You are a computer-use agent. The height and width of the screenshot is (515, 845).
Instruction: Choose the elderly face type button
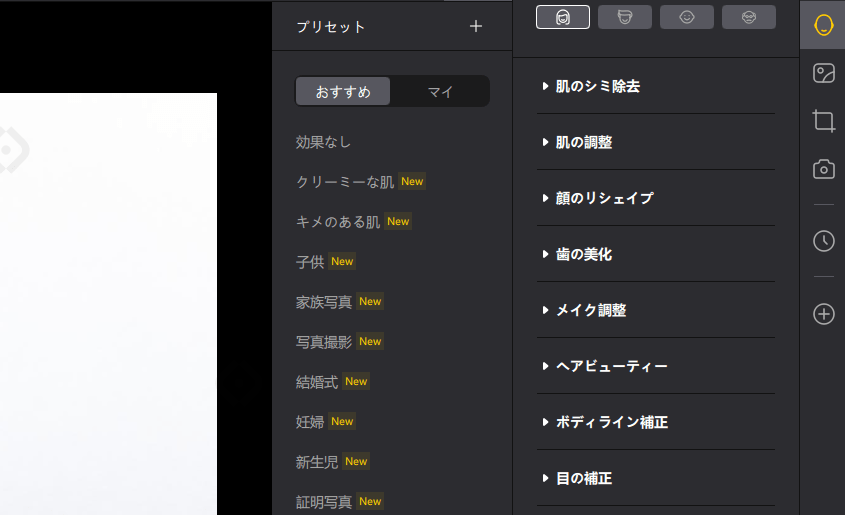coord(749,17)
